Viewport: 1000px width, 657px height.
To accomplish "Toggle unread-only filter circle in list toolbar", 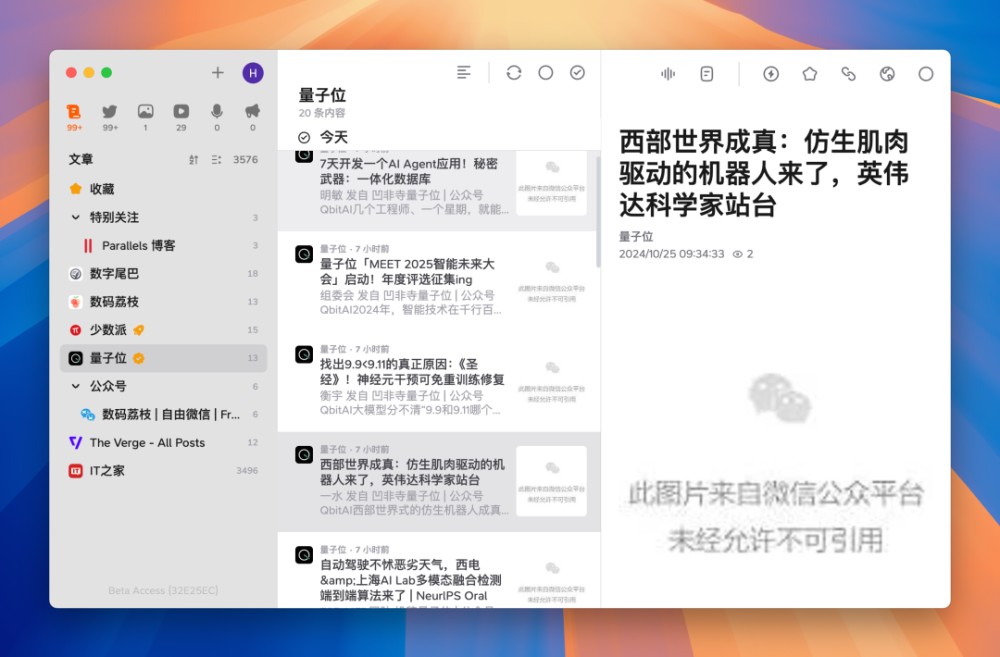I will click(x=545, y=73).
